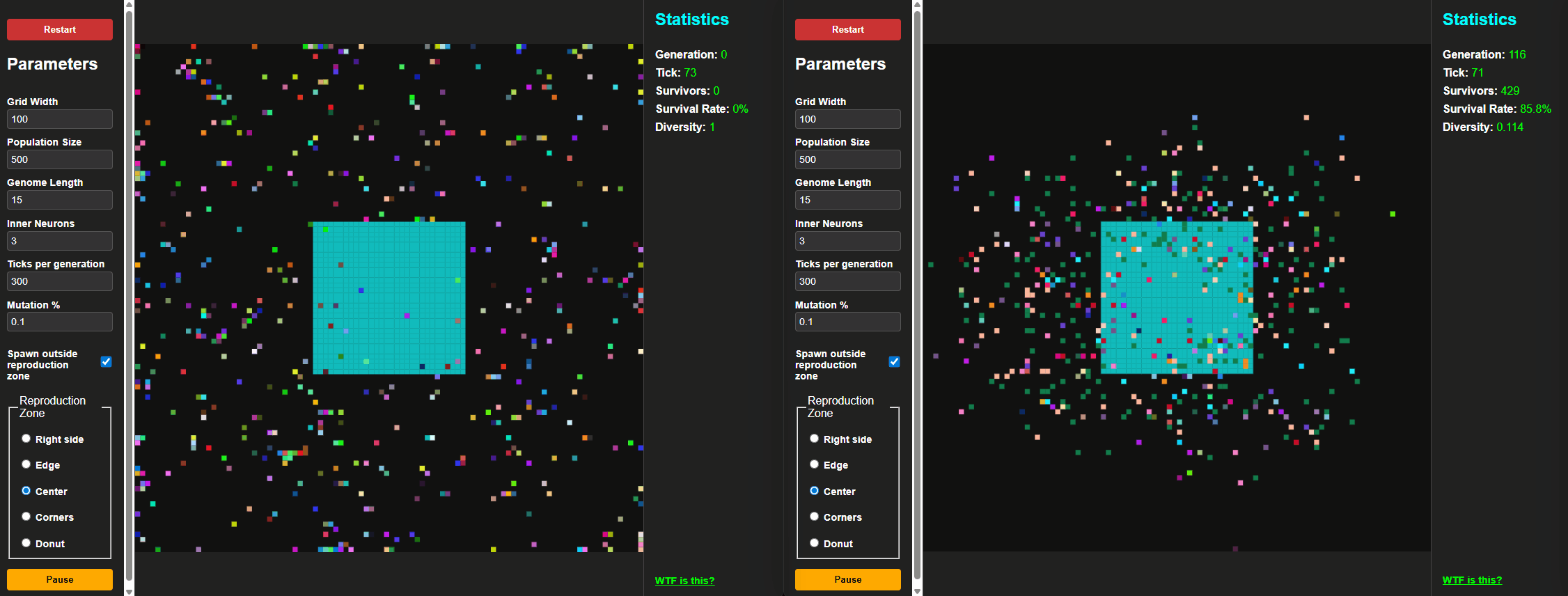Screen dimensions: 1568x596
Task: Click left 'Reproduction Zone' group label
Action: [x=52, y=407]
